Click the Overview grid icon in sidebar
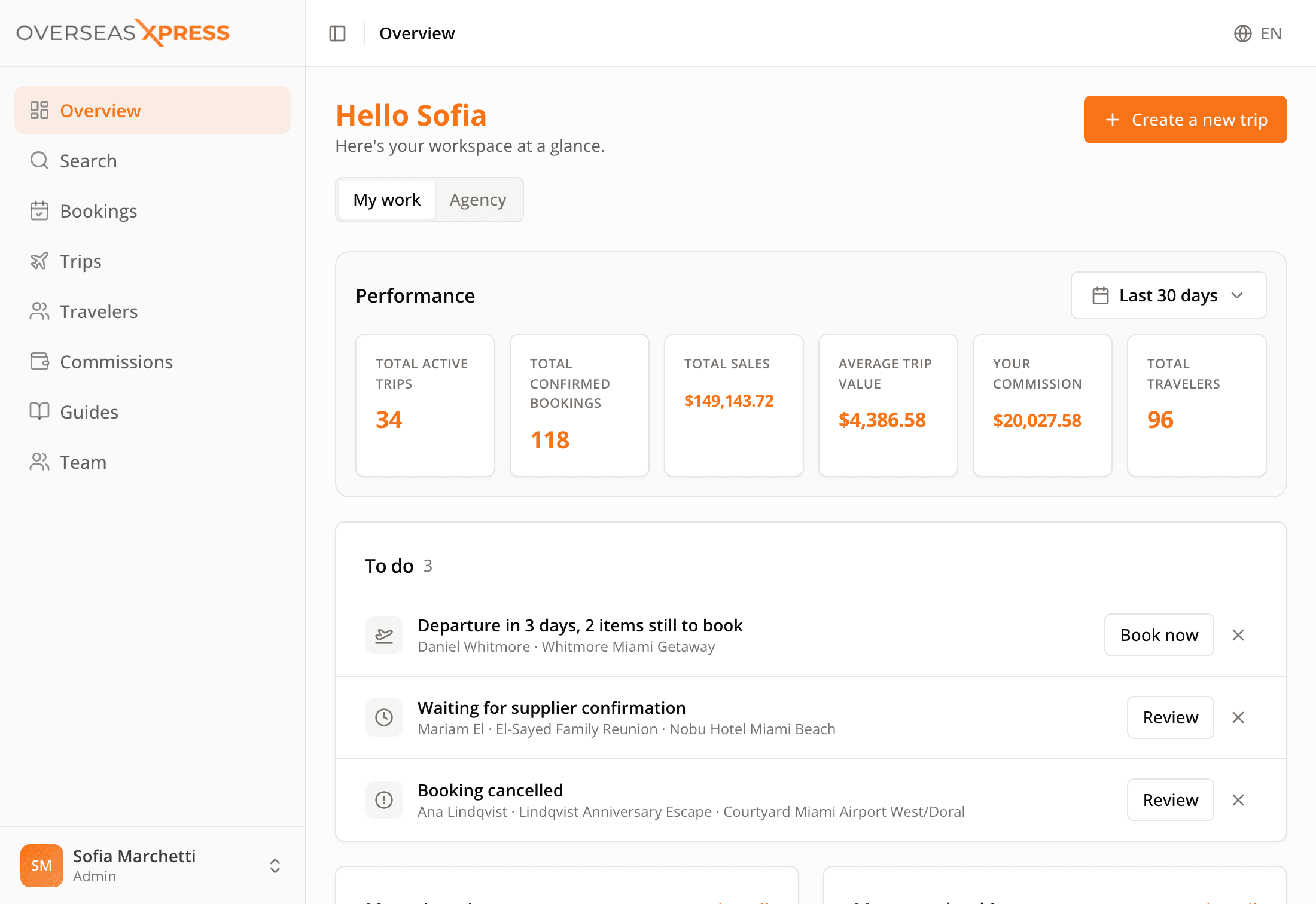The width and height of the screenshot is (1316, 904). click(x=39, y=110)
